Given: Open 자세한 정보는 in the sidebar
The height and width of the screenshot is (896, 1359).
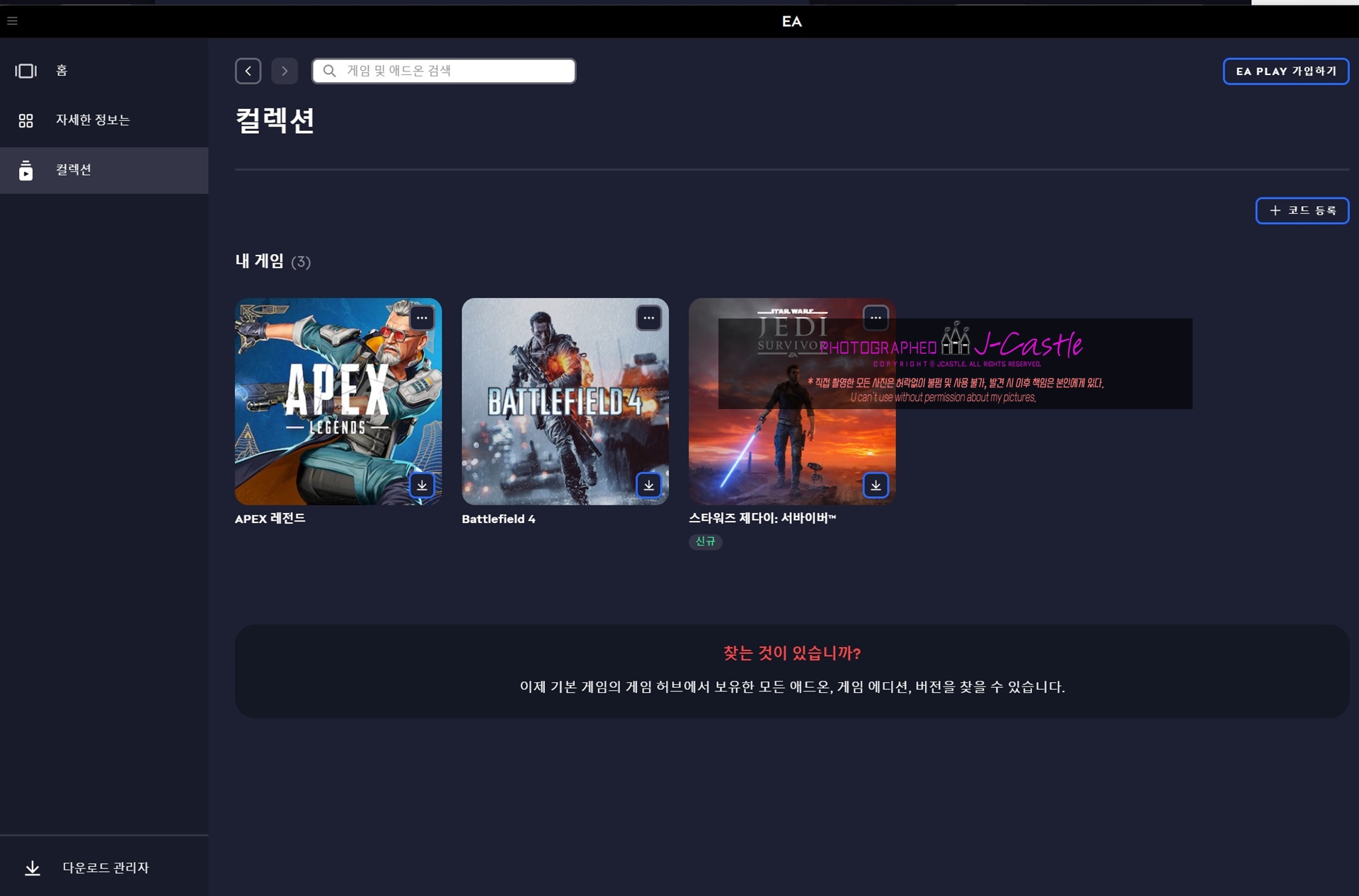Looking at the screenshot, I should point(104,120).
